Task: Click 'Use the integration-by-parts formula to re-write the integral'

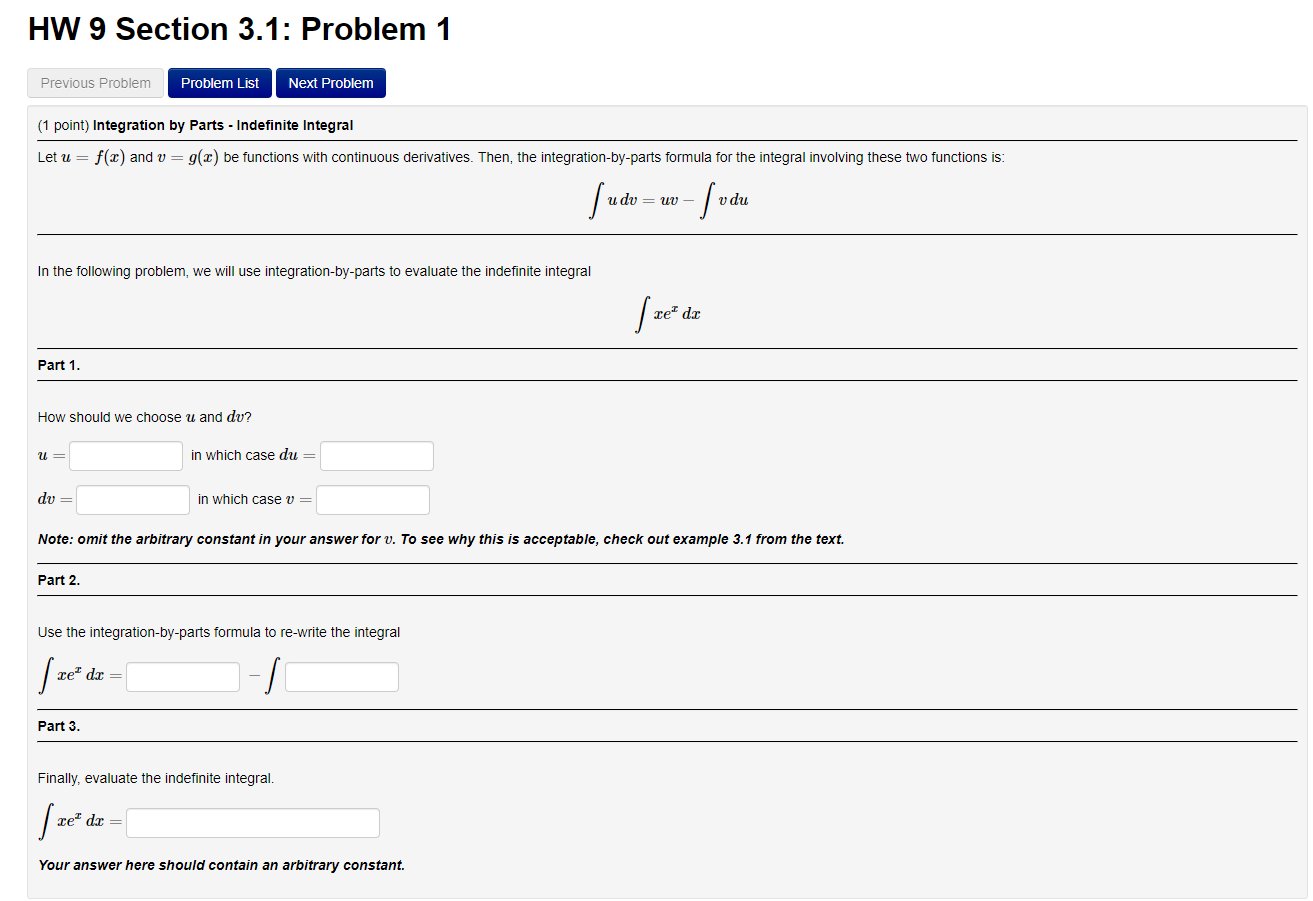Action: point(219,632)
